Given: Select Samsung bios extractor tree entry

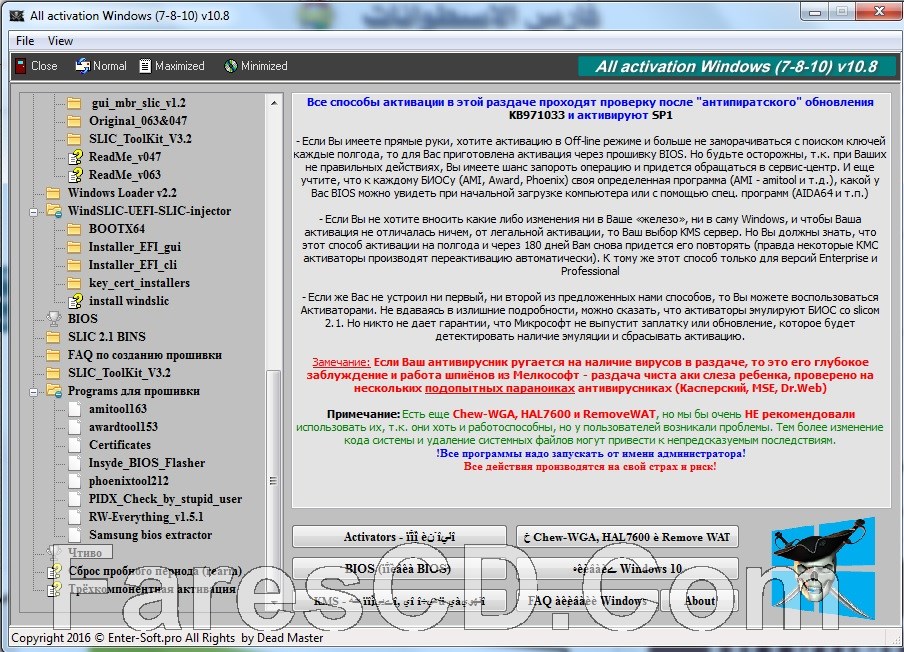Looking at the screenshot, I should tap(150, 535).
